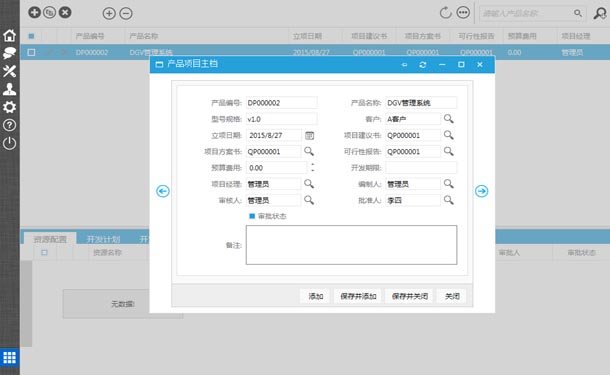610x375 pixels.
Task: Open the lookup for 编制人 field
Action: click(x=449, y=184)
